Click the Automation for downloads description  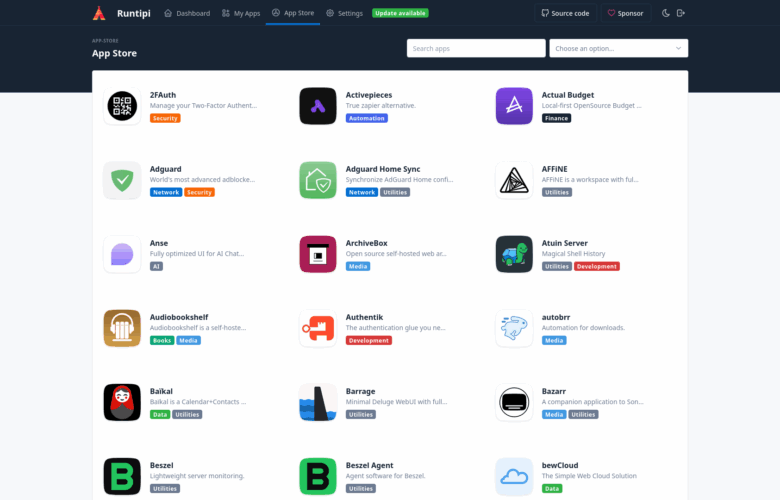(x=583, y=328)
